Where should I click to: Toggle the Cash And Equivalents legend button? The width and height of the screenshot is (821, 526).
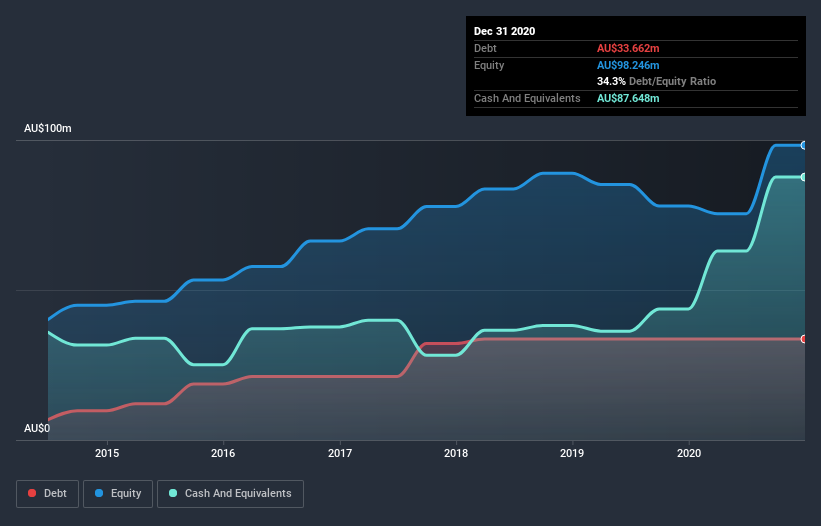[x=230, y=494]
